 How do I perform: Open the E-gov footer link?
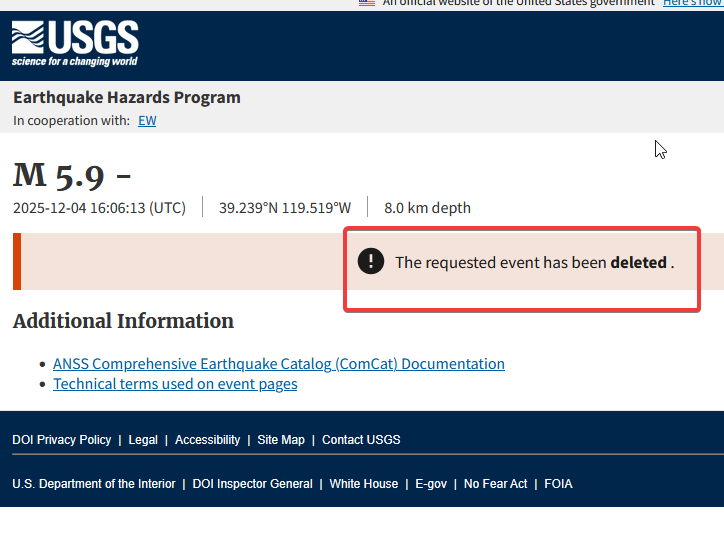[x=431, y=484]
